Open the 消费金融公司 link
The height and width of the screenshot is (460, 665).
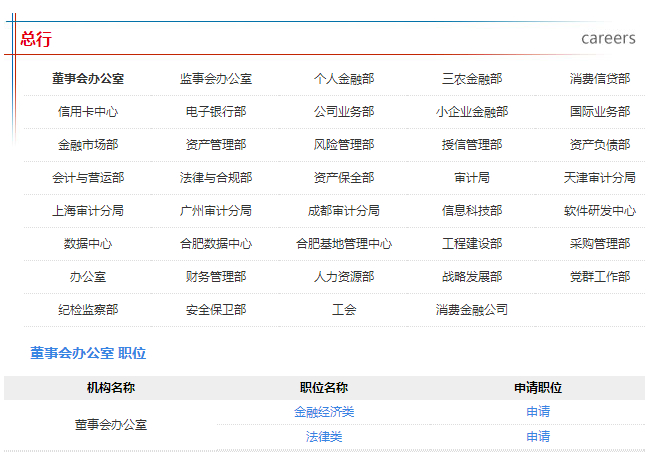coord(472,309)
